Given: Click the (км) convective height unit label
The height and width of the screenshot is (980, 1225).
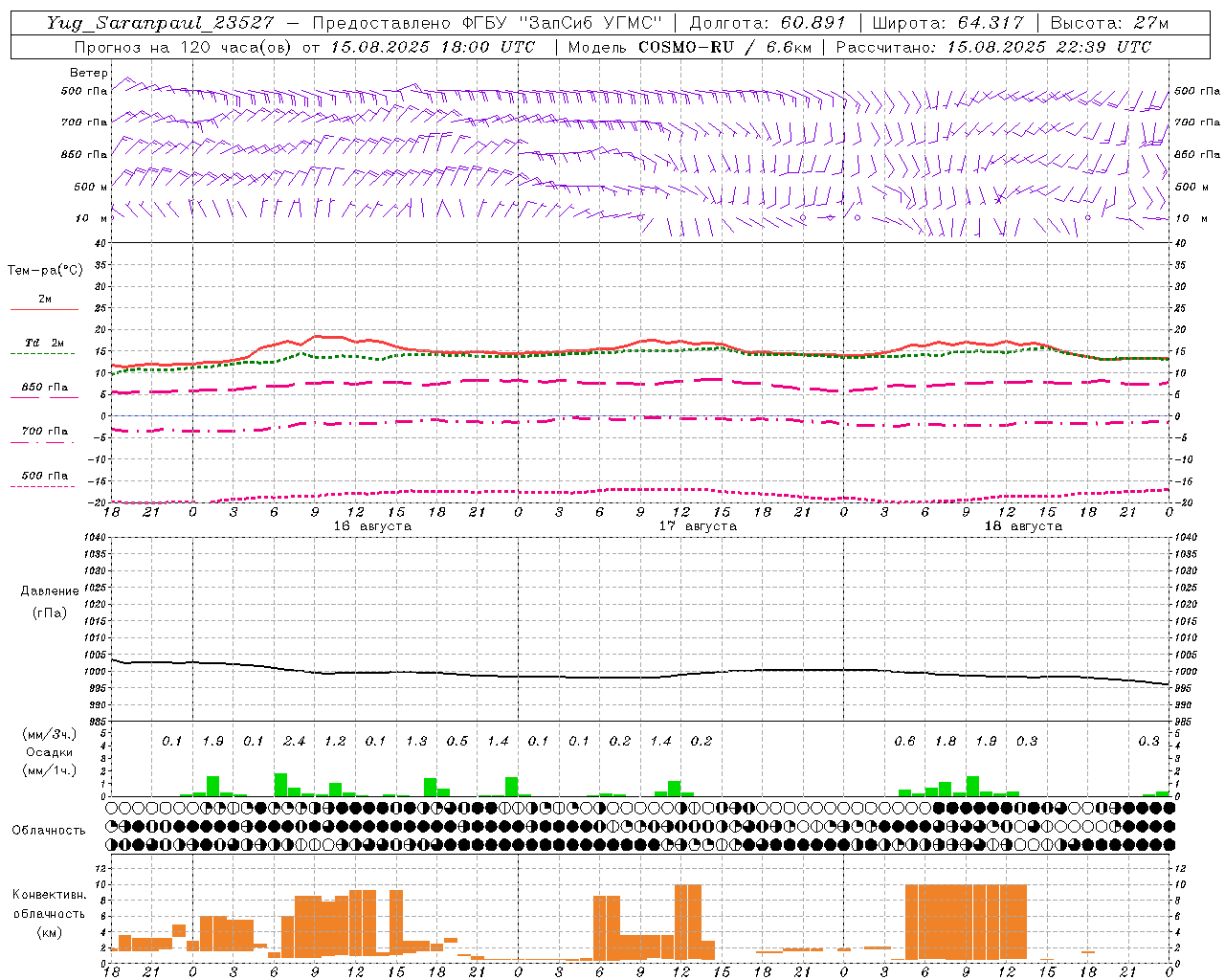Looking at the screenshot, I should coord(50,931).
